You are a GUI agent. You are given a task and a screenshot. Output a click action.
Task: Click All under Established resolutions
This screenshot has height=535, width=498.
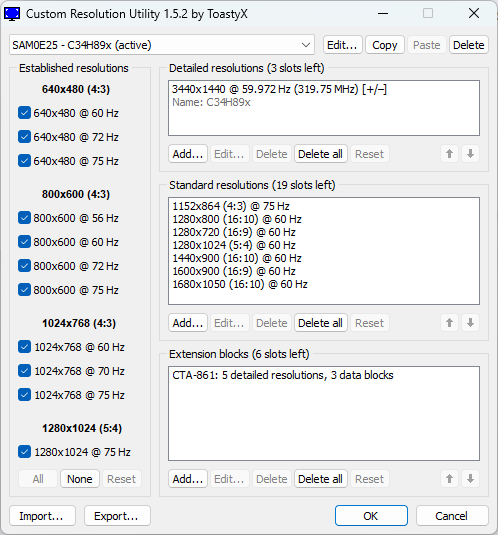[38, 479]
